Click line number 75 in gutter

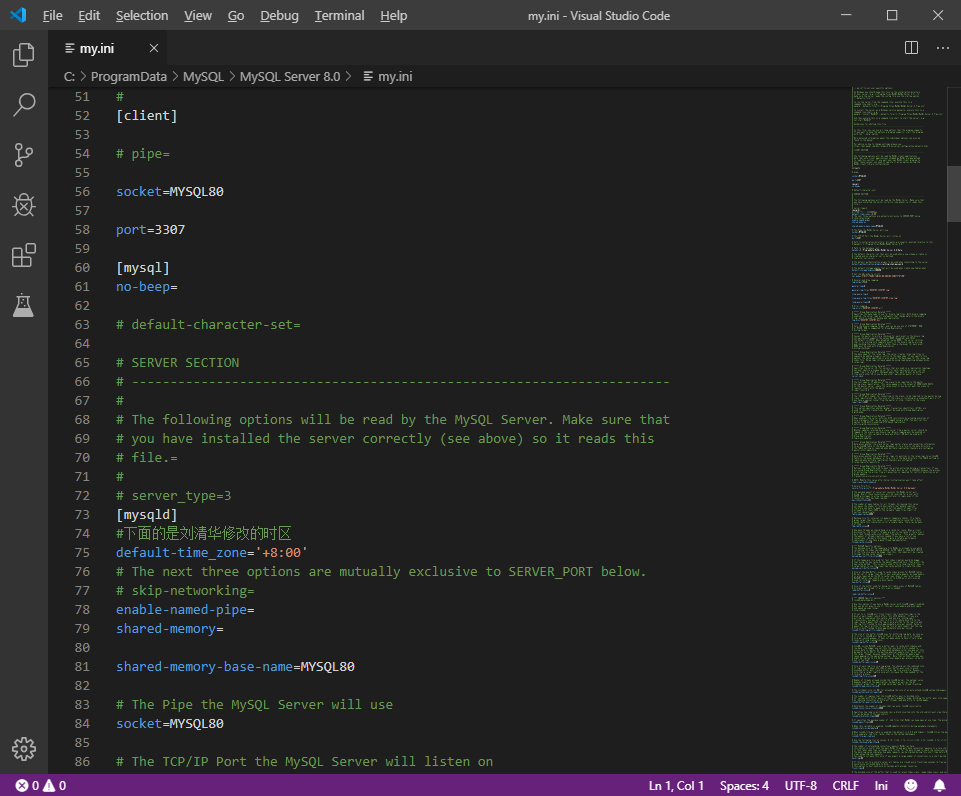82,553
